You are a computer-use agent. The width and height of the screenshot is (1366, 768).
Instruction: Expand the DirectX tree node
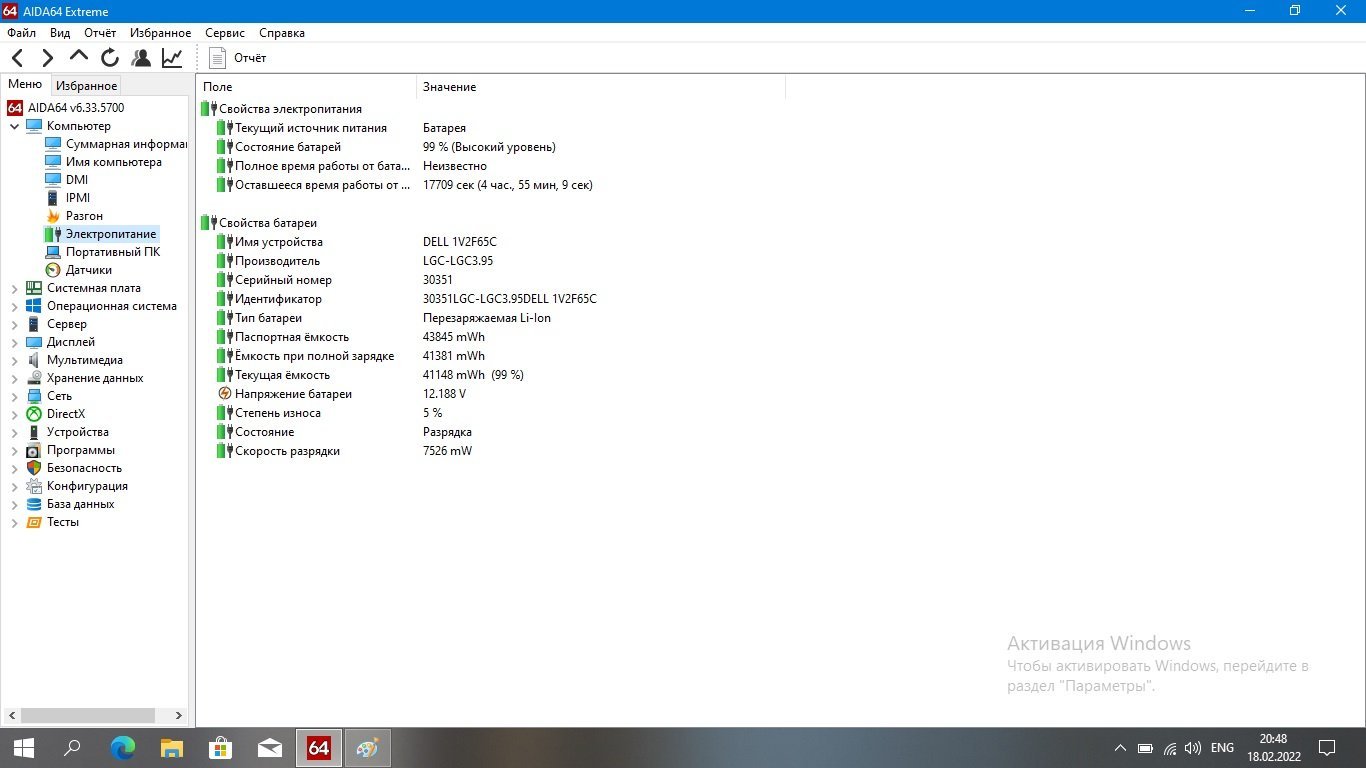[14, 415]
